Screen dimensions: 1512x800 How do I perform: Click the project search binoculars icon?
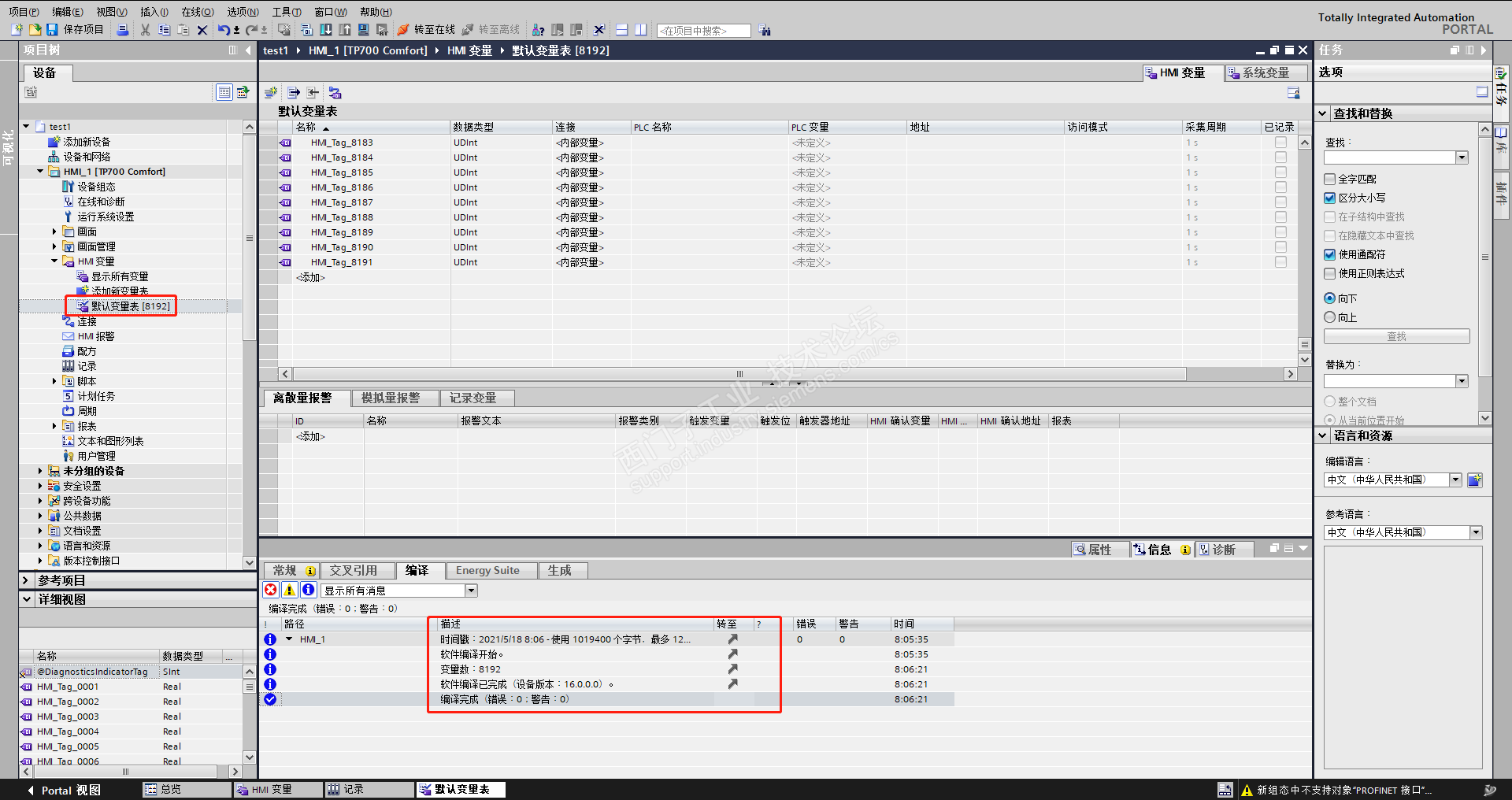765,31
